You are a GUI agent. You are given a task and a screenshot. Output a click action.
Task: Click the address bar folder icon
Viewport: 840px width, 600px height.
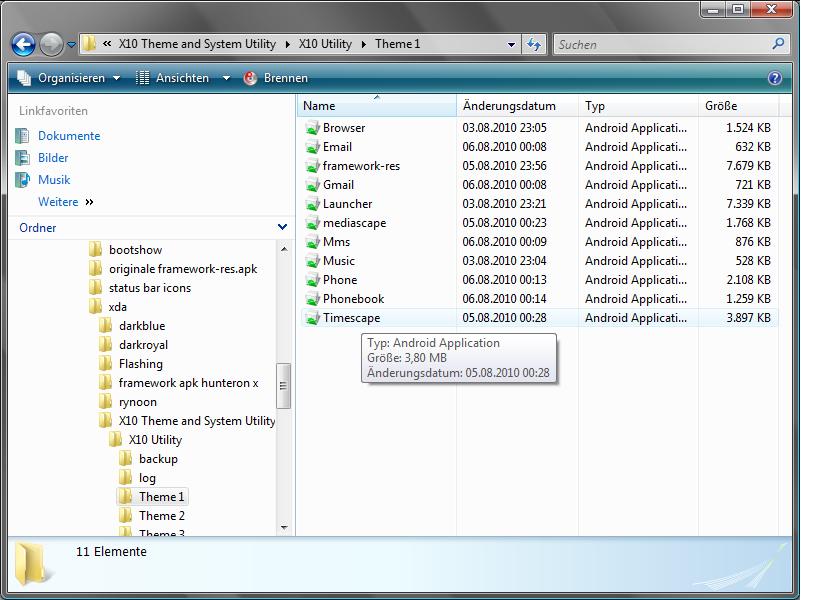pyautogui.click(x=89, y=43)
